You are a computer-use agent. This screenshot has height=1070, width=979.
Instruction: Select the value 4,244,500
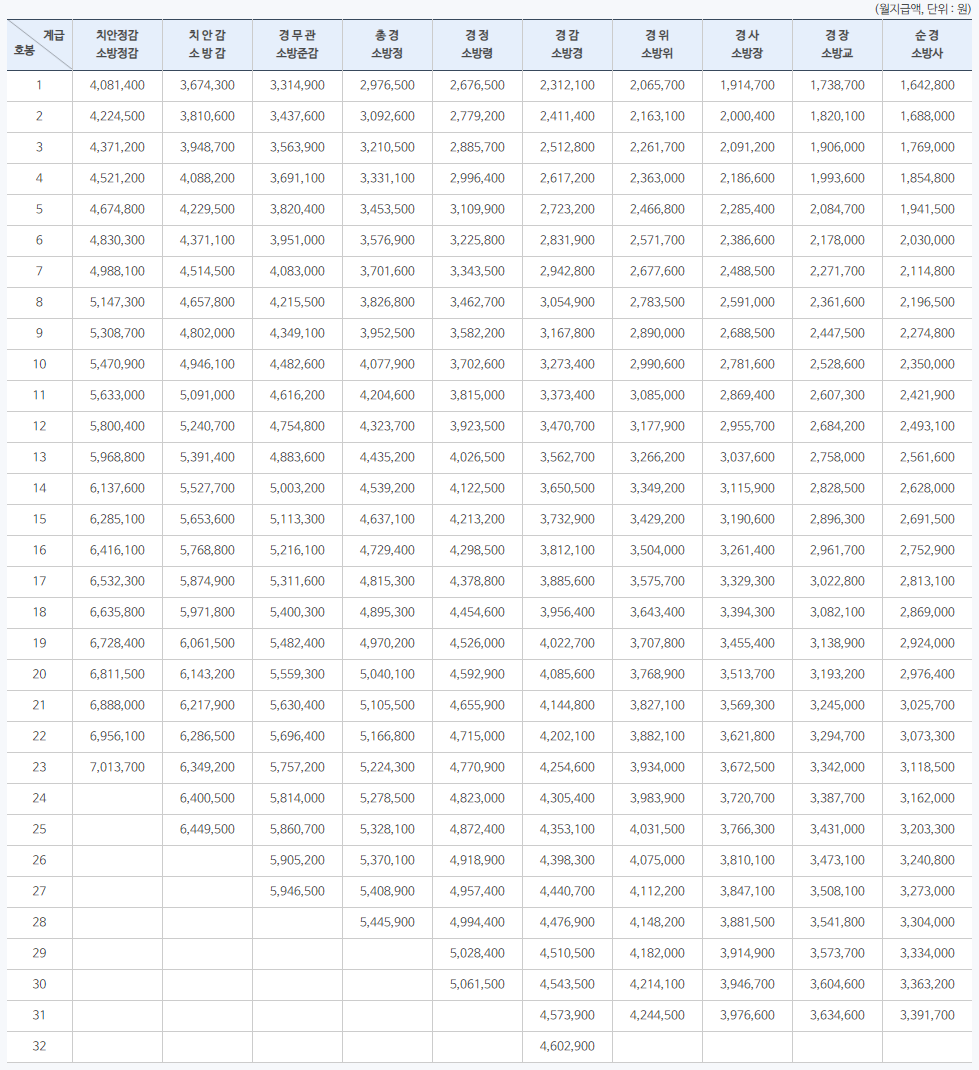tap(658, 1015)
